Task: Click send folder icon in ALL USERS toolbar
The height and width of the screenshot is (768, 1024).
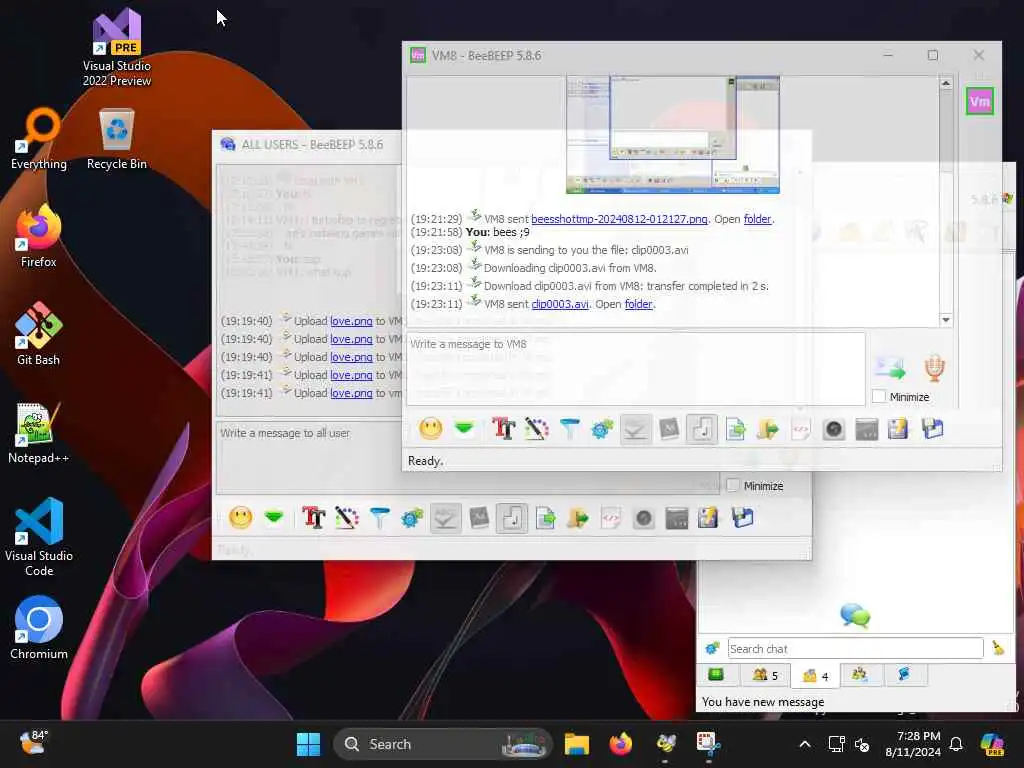Action: [578, 518]
